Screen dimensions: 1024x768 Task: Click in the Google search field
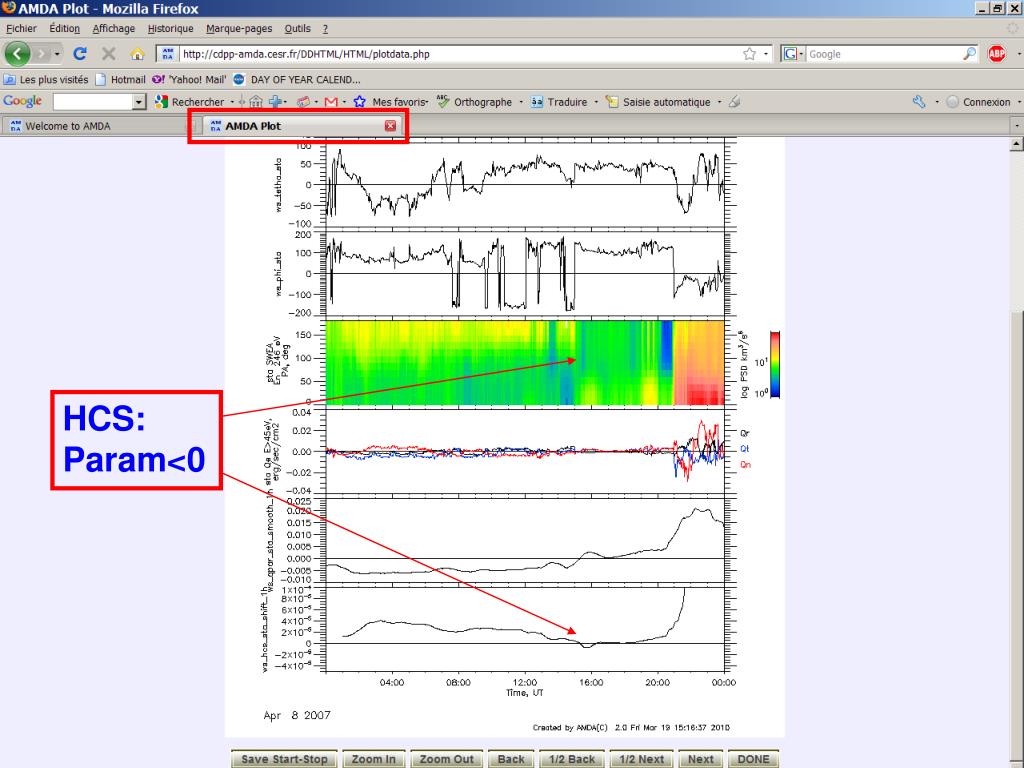pos(884,54)
